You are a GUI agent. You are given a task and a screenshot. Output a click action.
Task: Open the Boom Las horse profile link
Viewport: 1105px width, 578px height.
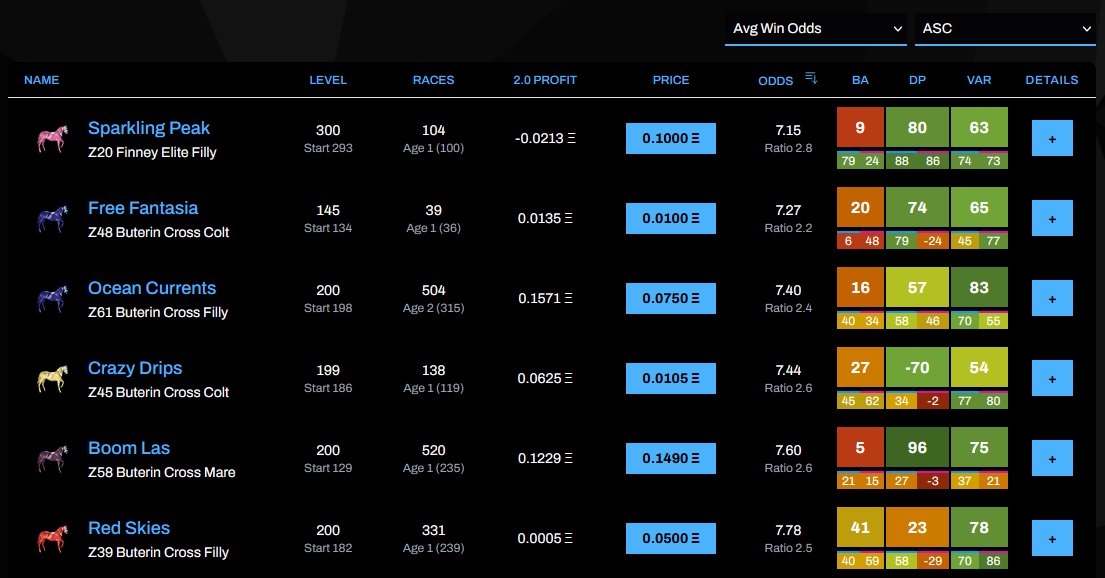129,447
